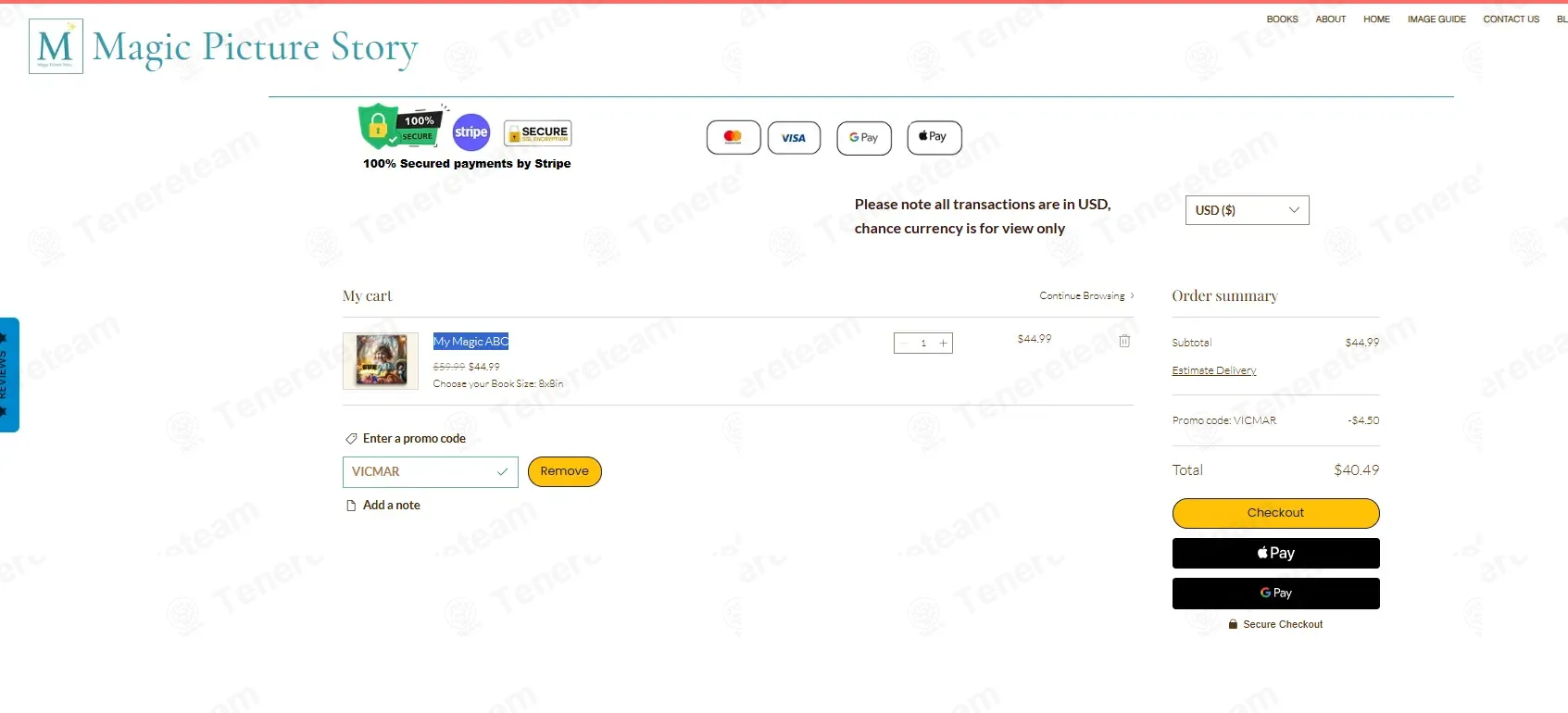Pay with the black Google Pay button
The image size is (1568, 713).
(x=1275, y=594)
